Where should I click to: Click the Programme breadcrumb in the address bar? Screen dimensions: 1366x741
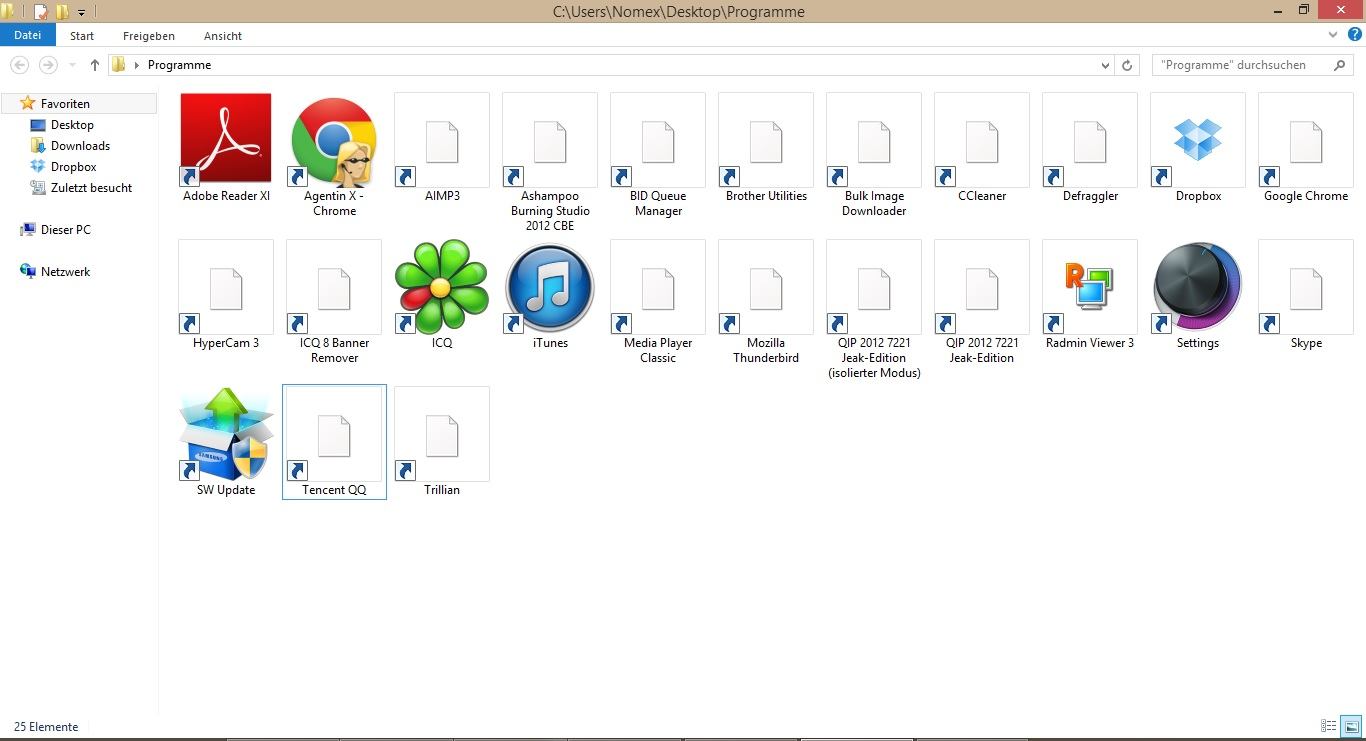(x=179, y=65)
